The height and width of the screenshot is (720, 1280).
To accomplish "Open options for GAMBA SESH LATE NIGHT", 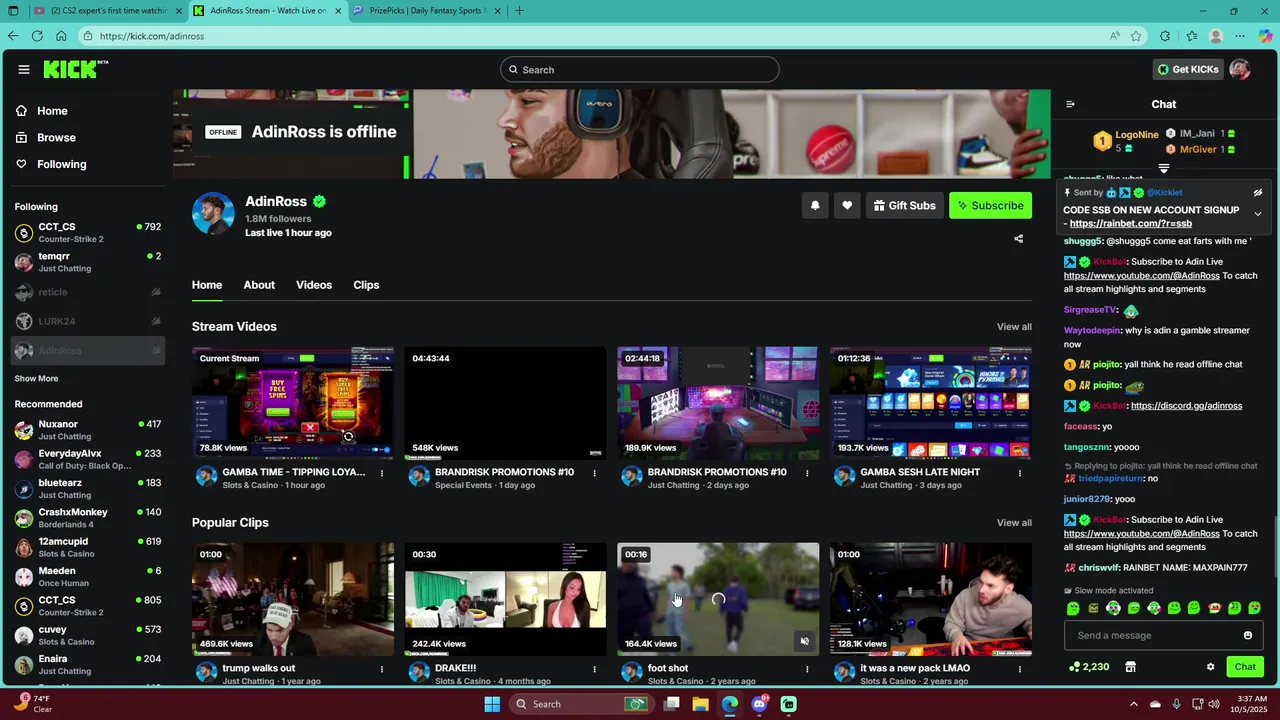I will [x=1020, y=473].
